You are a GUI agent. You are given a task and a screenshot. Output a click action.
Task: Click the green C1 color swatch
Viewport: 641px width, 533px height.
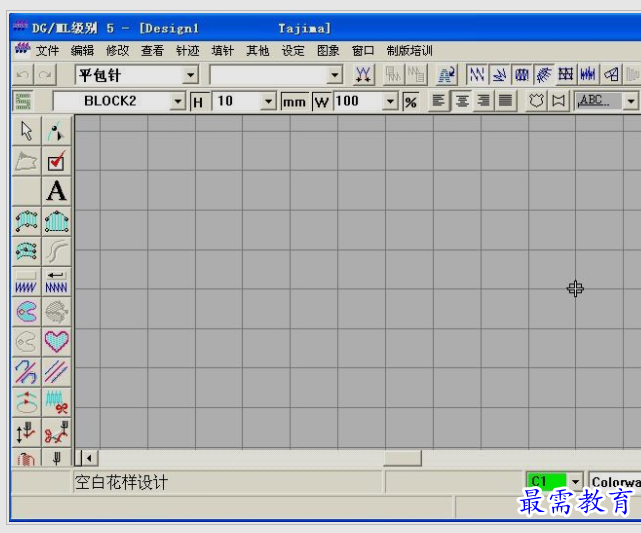click(x=547, y=481)
